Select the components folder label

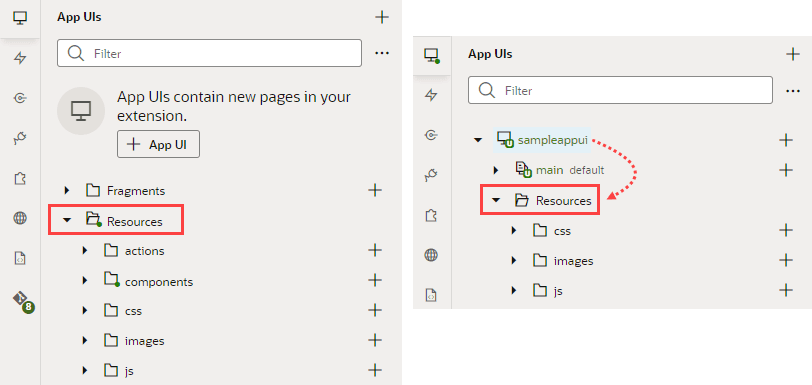[x=159, y=282]
